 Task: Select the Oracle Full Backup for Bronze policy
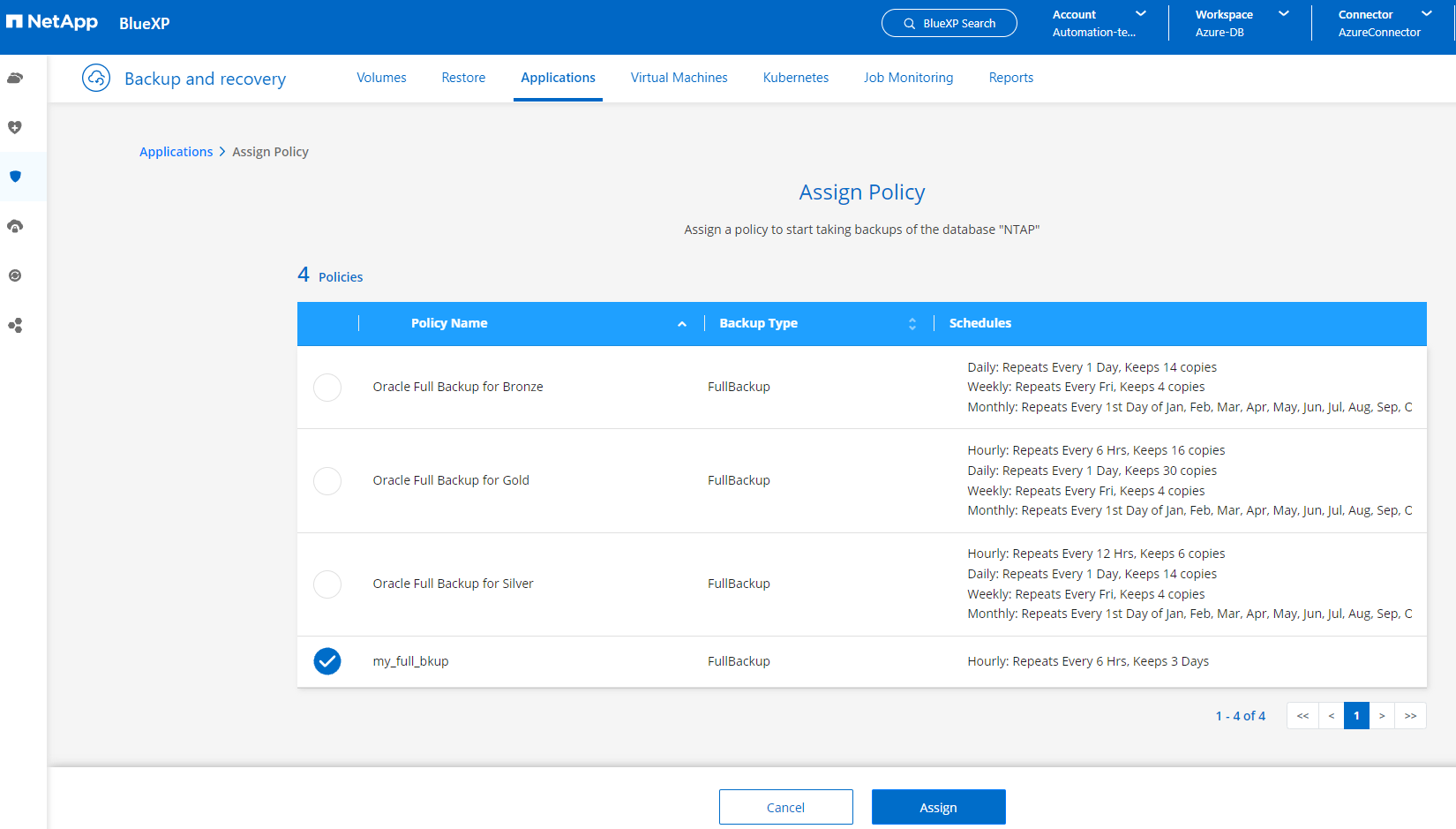[327, 388]
